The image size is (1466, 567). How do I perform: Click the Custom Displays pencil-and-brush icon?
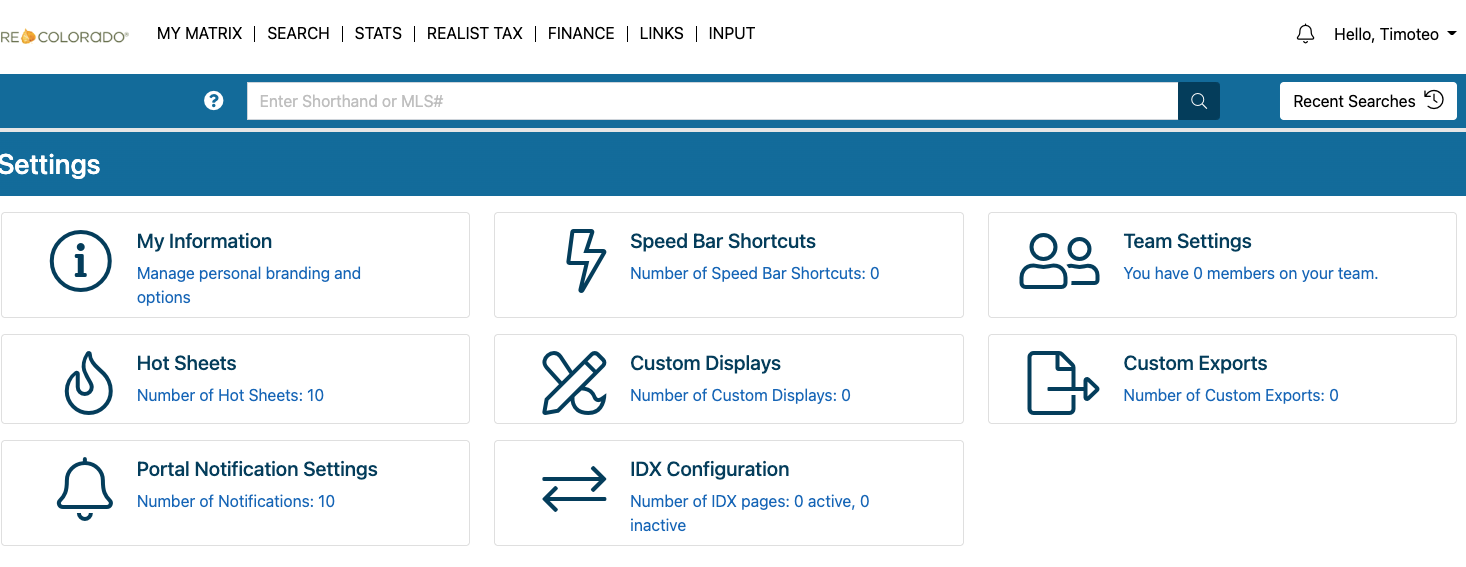(574, 383)
